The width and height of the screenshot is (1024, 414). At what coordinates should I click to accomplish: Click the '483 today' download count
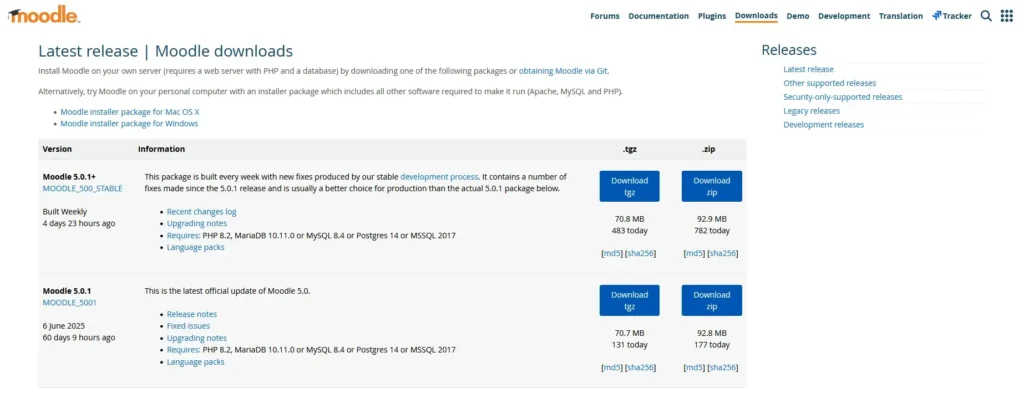point(630,231)
